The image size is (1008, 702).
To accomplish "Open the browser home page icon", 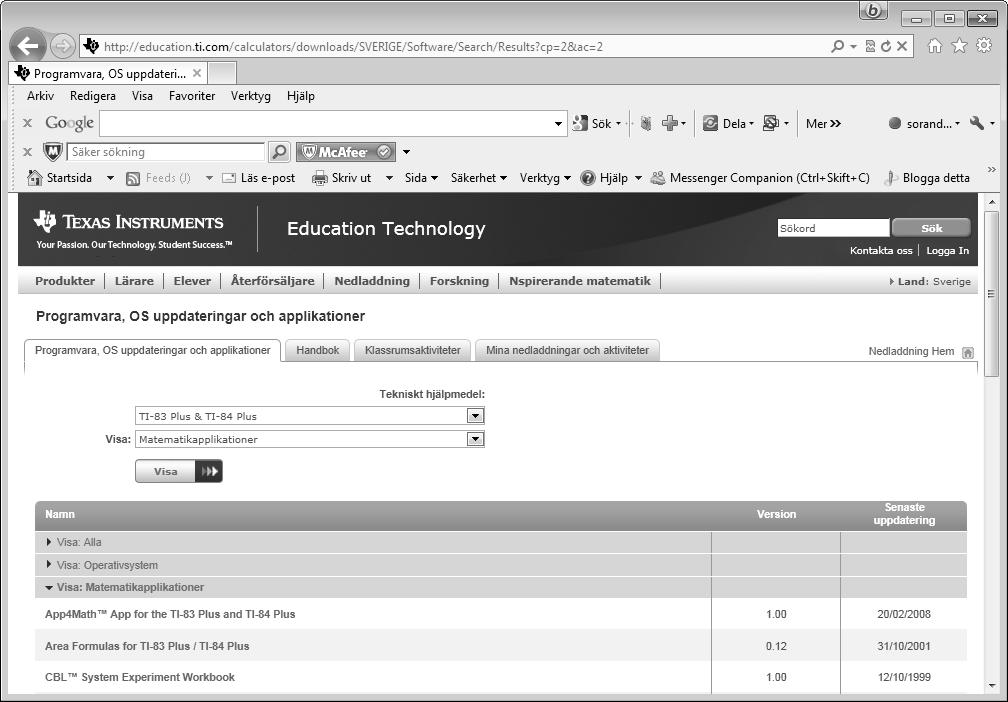I will (x=935, y=46).
